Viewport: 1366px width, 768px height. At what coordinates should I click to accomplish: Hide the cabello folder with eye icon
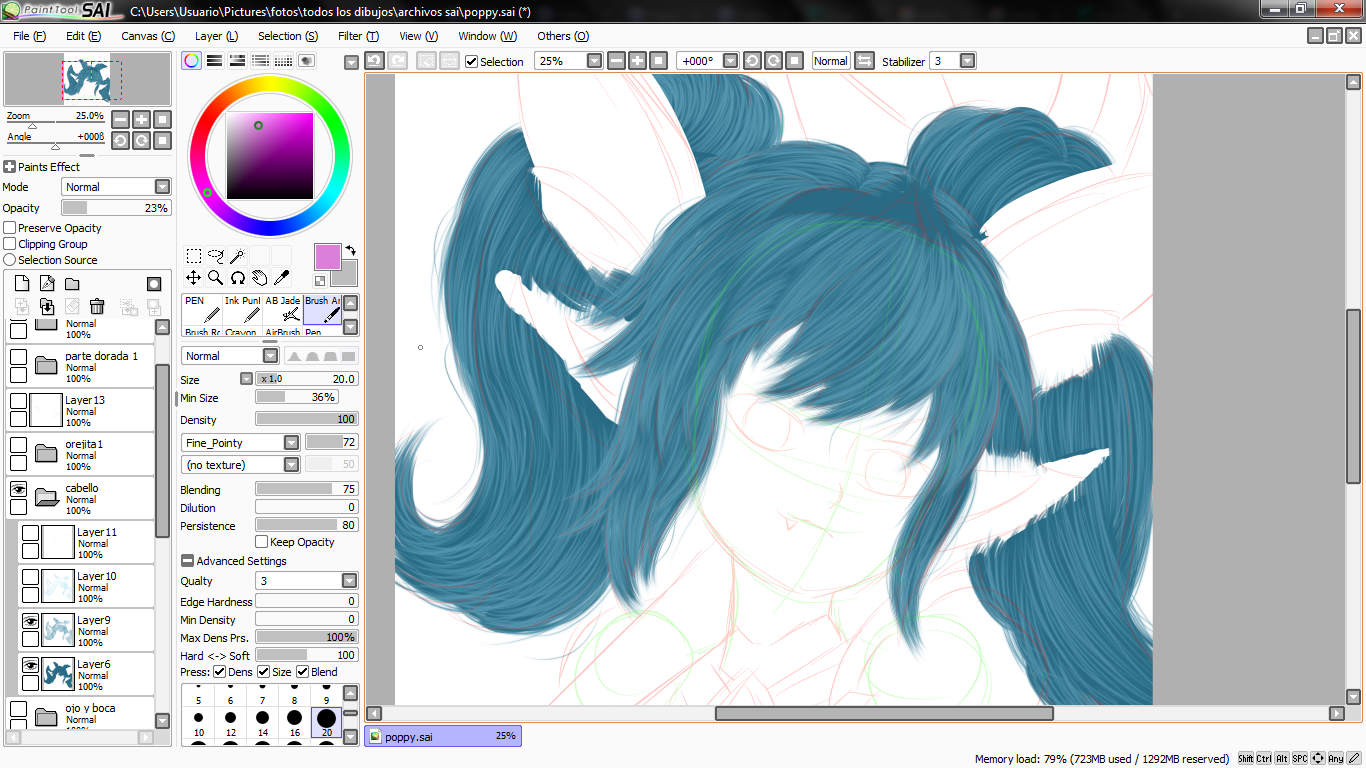click(x=18, y=489)
